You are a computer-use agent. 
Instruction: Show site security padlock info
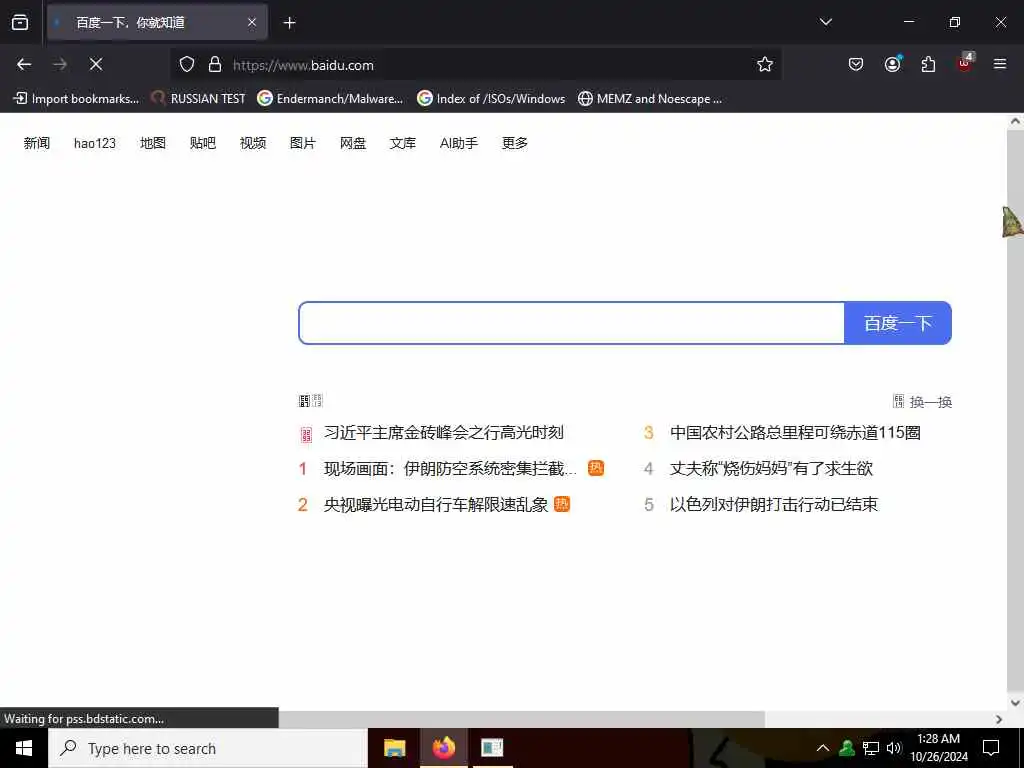tap(215, 65)
